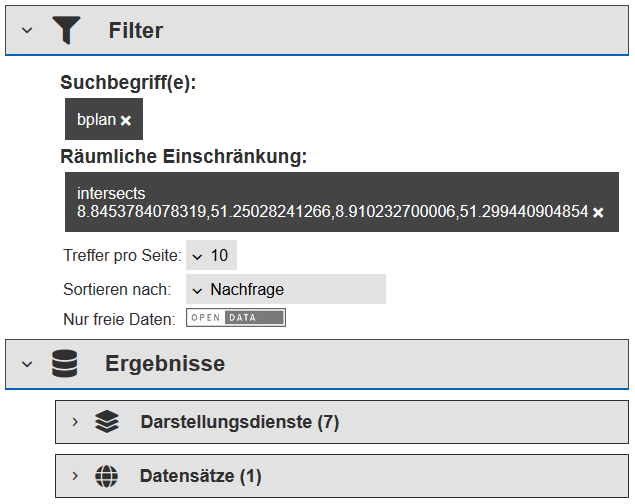
Task: Click the globe icon for Datensätze
Action: point(107,476)
